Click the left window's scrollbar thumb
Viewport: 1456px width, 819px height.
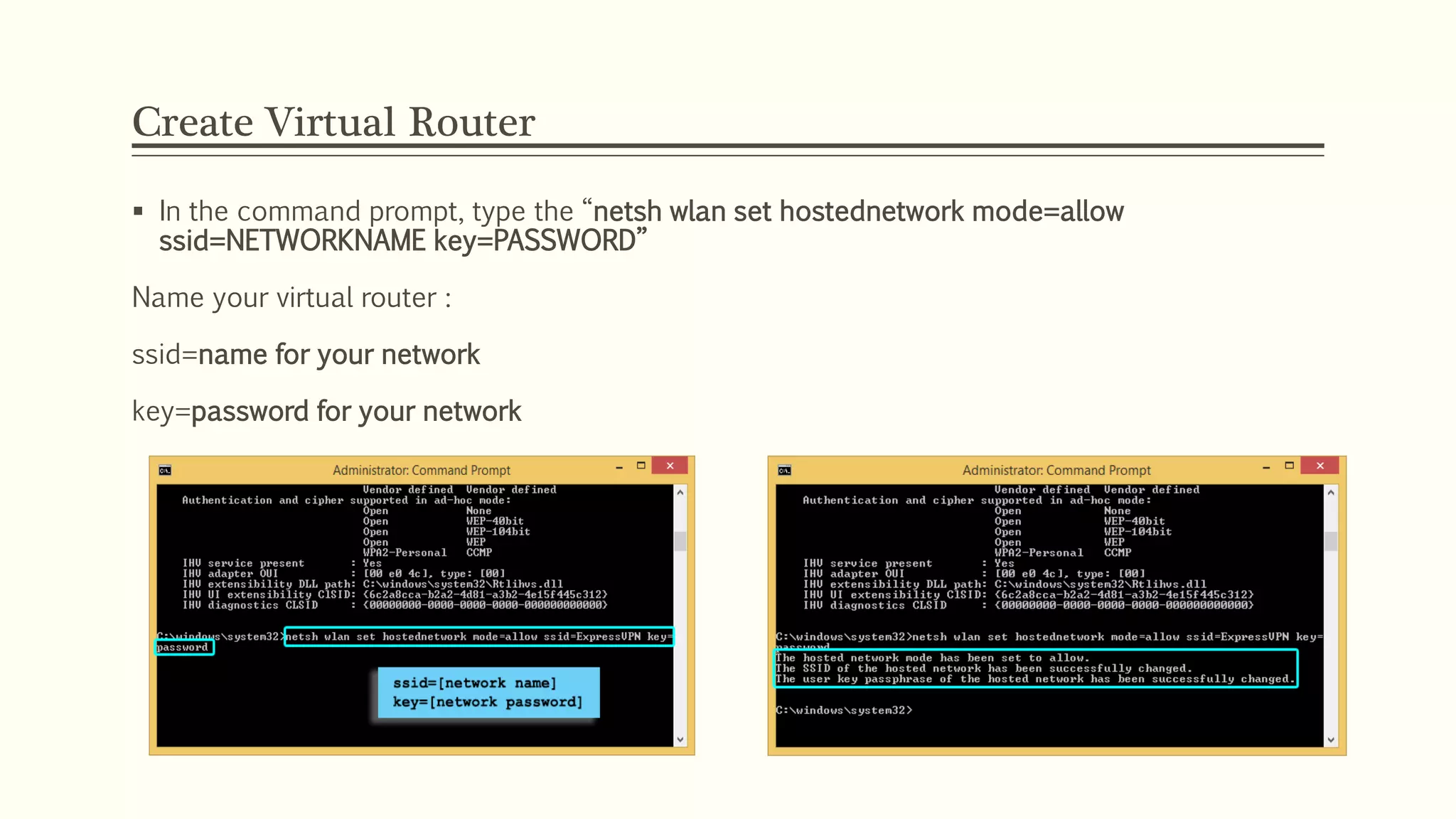pos(680,542)
